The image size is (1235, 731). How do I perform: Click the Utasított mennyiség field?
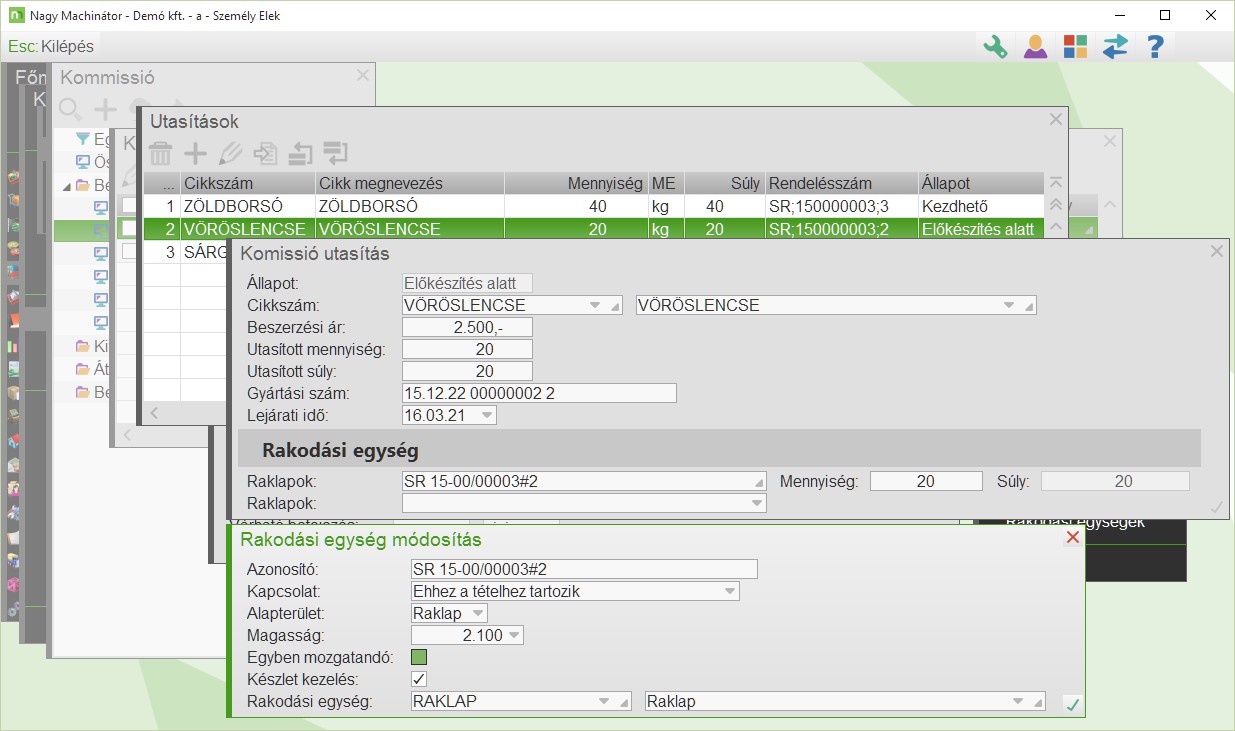coord(467,349)
